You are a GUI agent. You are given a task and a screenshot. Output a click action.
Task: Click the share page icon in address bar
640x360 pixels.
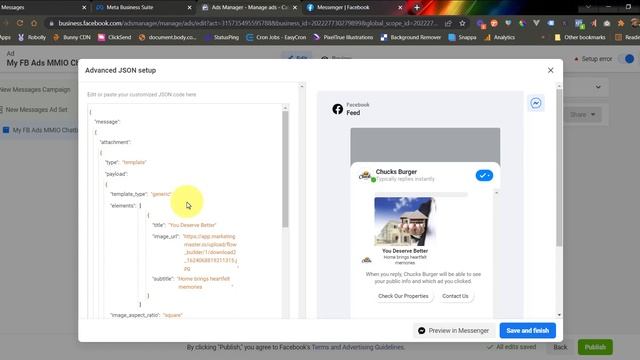448,23
